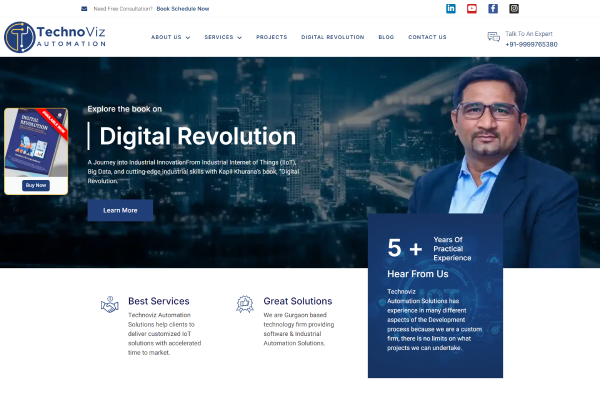Image resolution: width=600 pixels, height=400 pixels.
Task: Click the envelope mail icon
Action: coord(84,9)
